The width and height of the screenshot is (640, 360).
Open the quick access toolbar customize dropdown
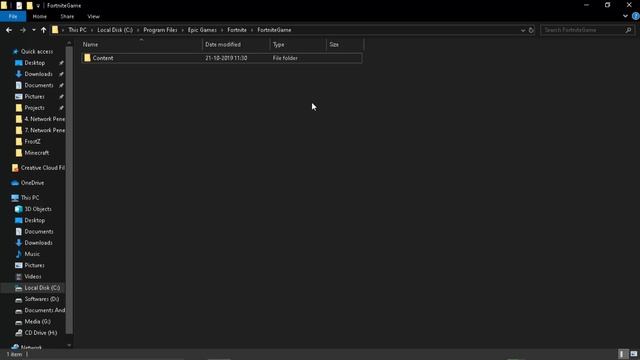pyautogui.click(x=38, y=6)
